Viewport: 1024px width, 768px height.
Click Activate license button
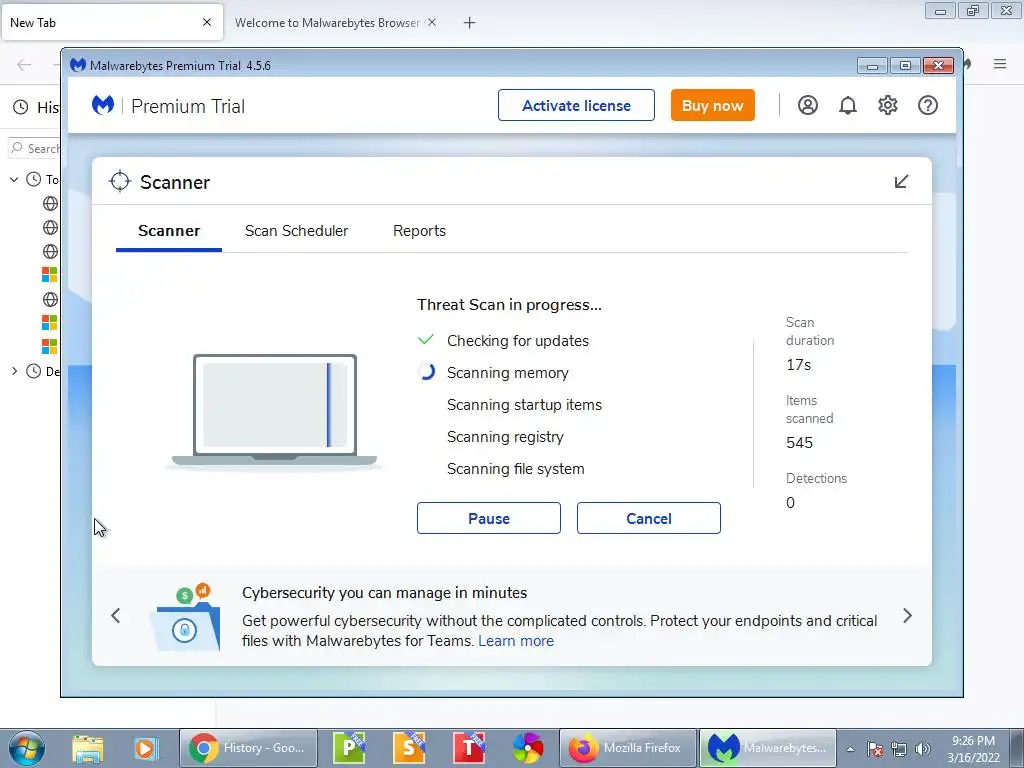[576, 105]
